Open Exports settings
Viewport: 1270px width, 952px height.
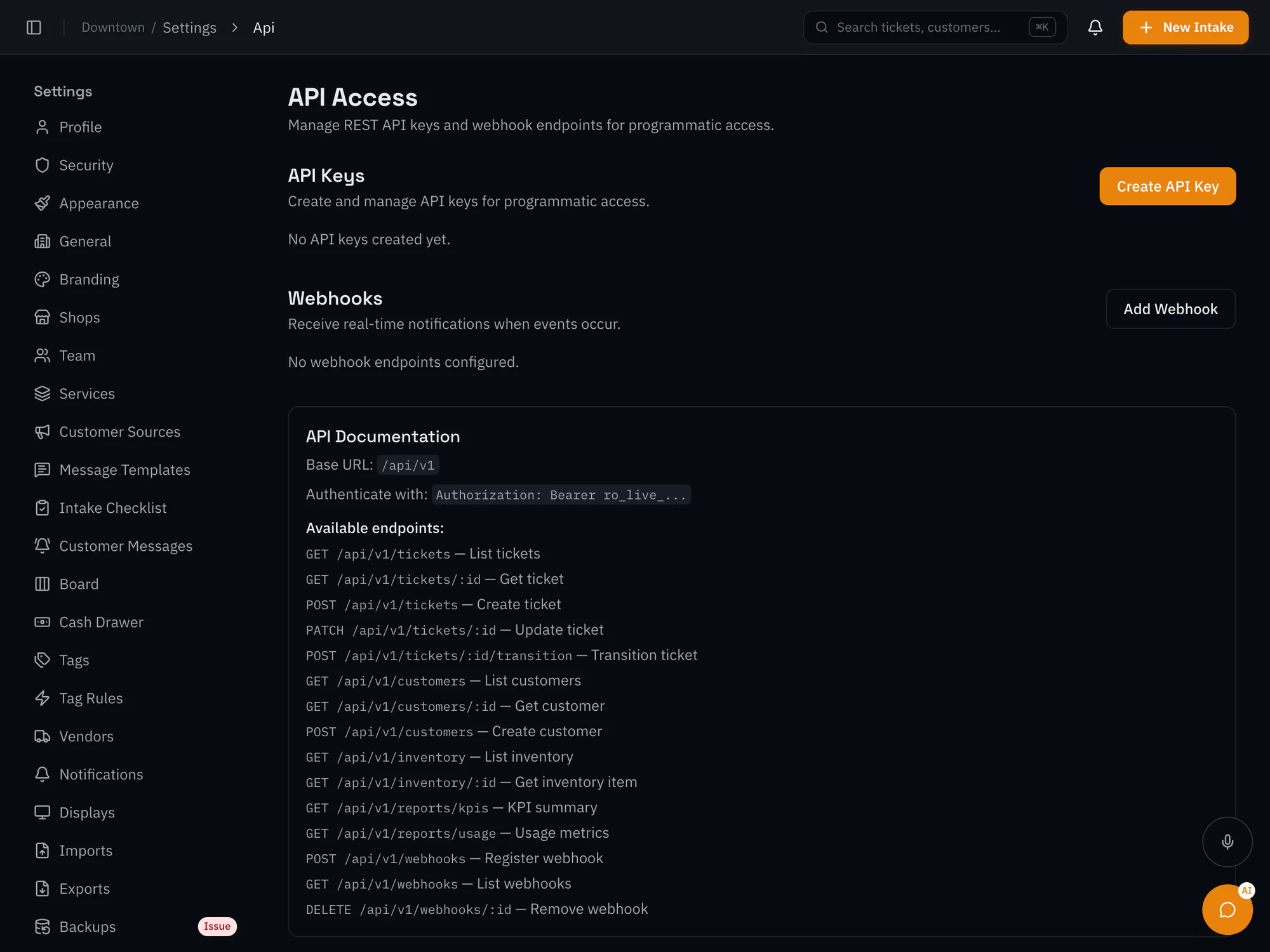click(135, 889)
